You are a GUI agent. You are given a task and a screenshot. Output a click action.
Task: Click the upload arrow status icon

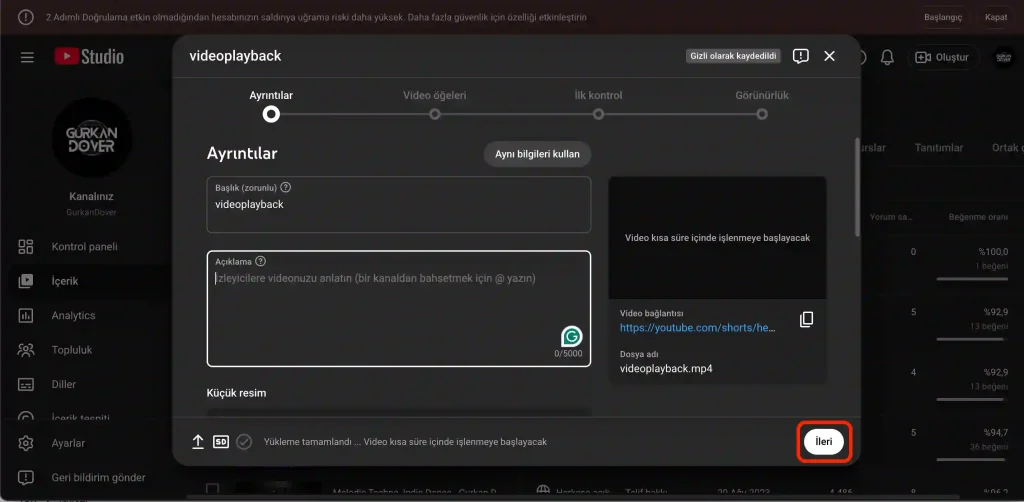click(198, 442)
